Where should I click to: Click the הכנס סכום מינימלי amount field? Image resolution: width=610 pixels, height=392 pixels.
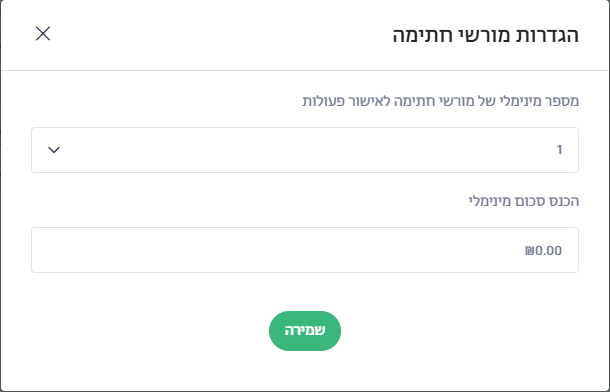pyautogui.click(x=305, y=250)
